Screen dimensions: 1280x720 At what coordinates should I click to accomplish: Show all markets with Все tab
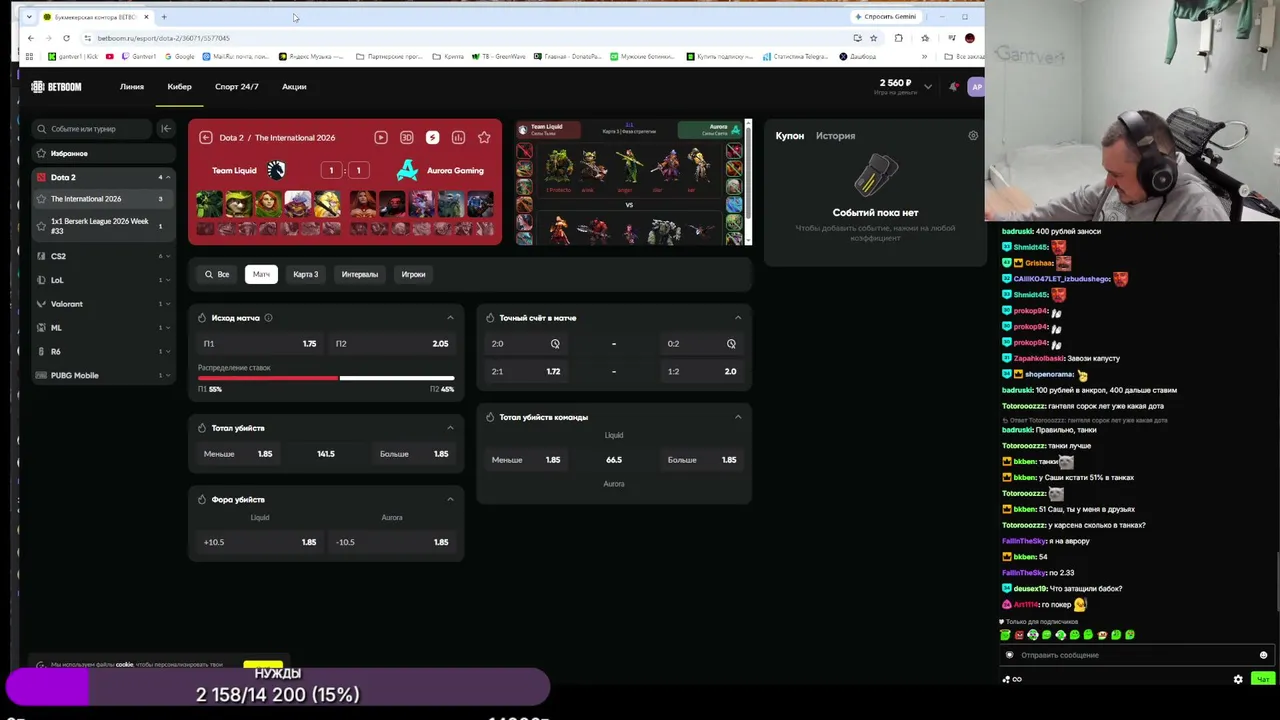click(217, 274)
